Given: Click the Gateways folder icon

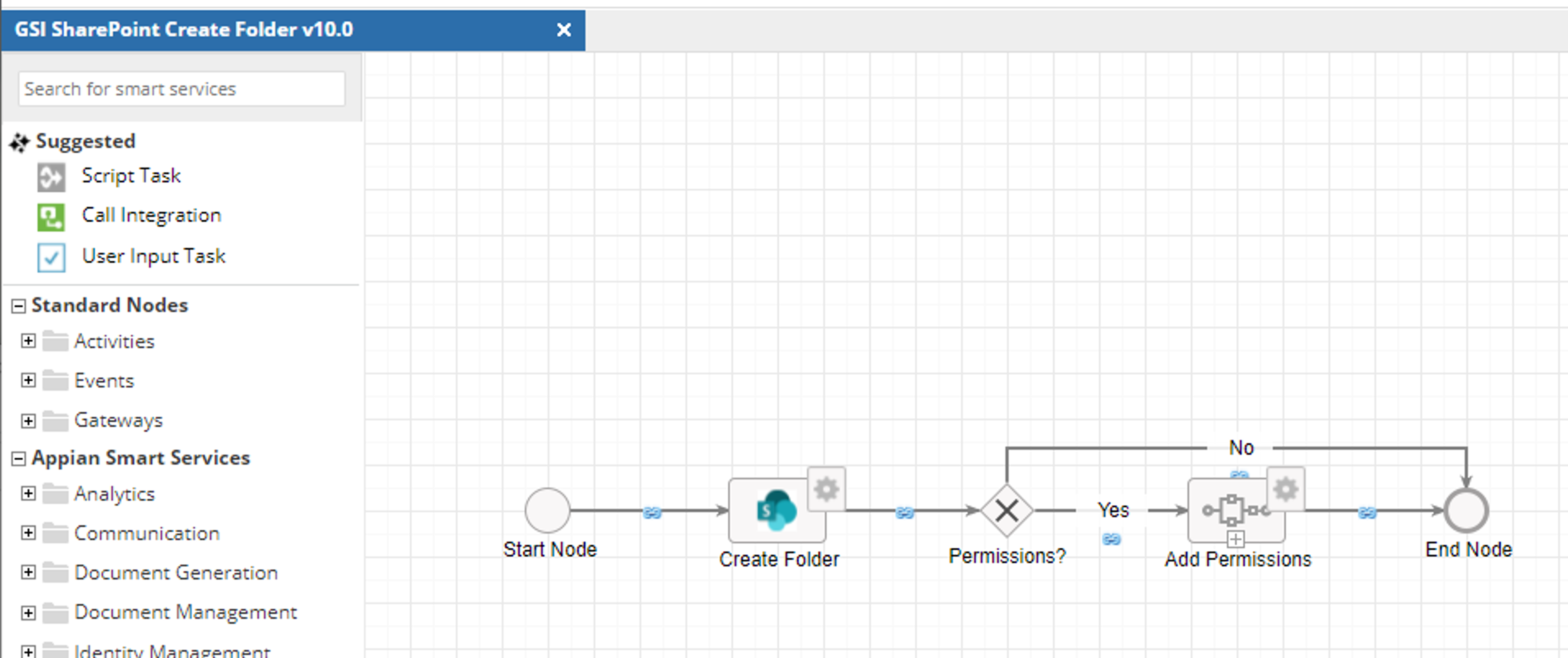Looking at the screenshot, I should [56, 421].
